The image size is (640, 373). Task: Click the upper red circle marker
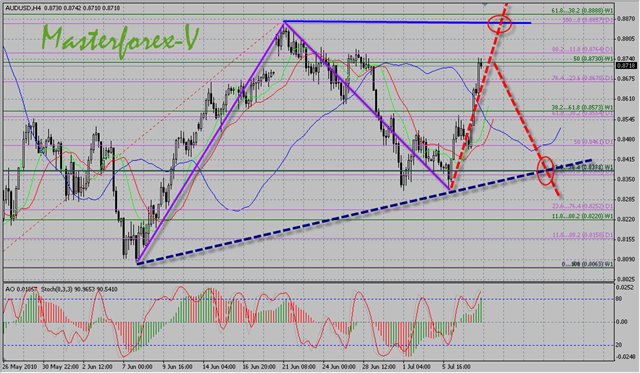500,23
